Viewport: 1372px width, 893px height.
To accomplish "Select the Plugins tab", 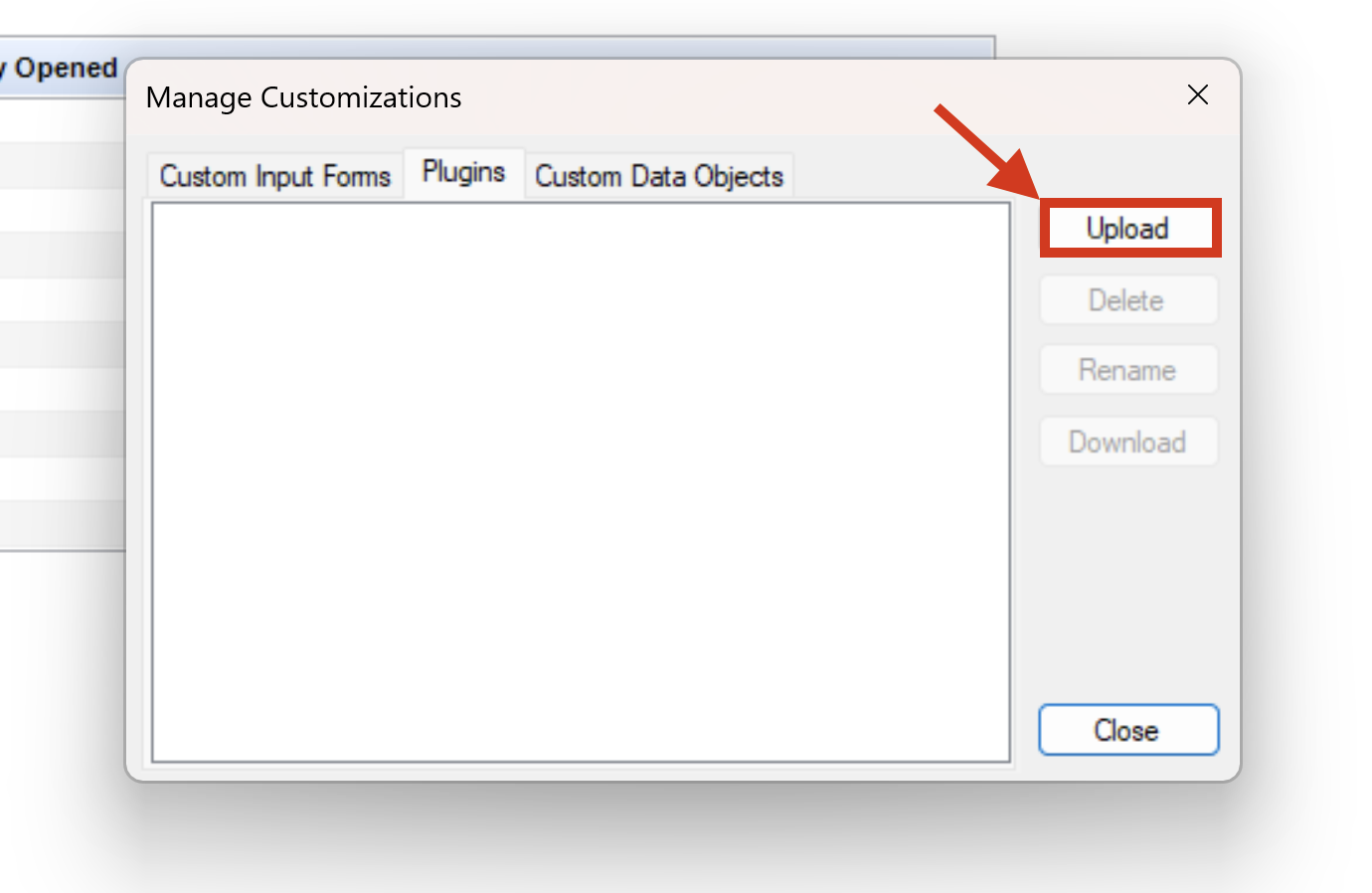I will (x=463, y=172).
